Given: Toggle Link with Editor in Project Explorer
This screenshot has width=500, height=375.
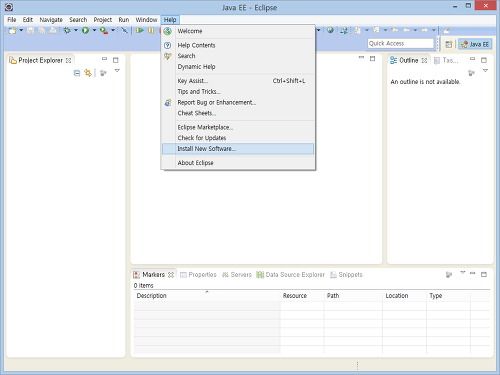Looking at the screenshot, I should click(88, 73).
